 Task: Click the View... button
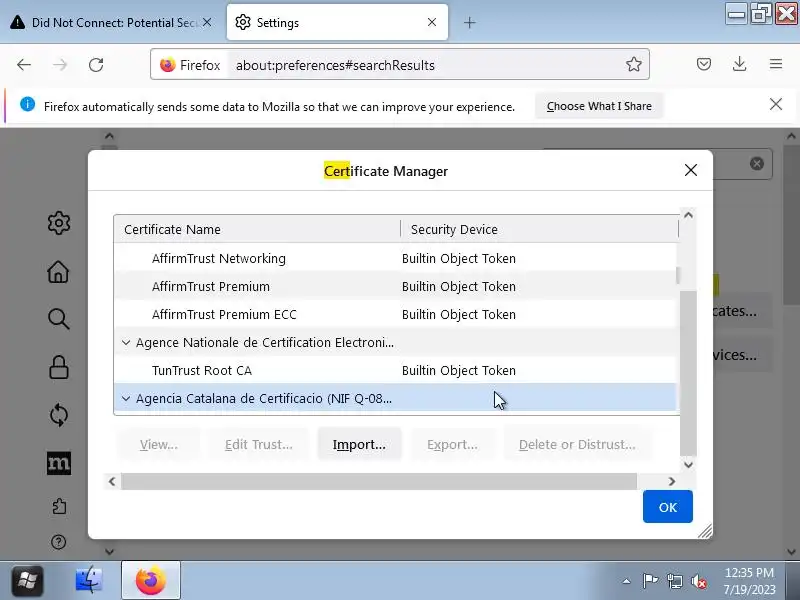159,444
